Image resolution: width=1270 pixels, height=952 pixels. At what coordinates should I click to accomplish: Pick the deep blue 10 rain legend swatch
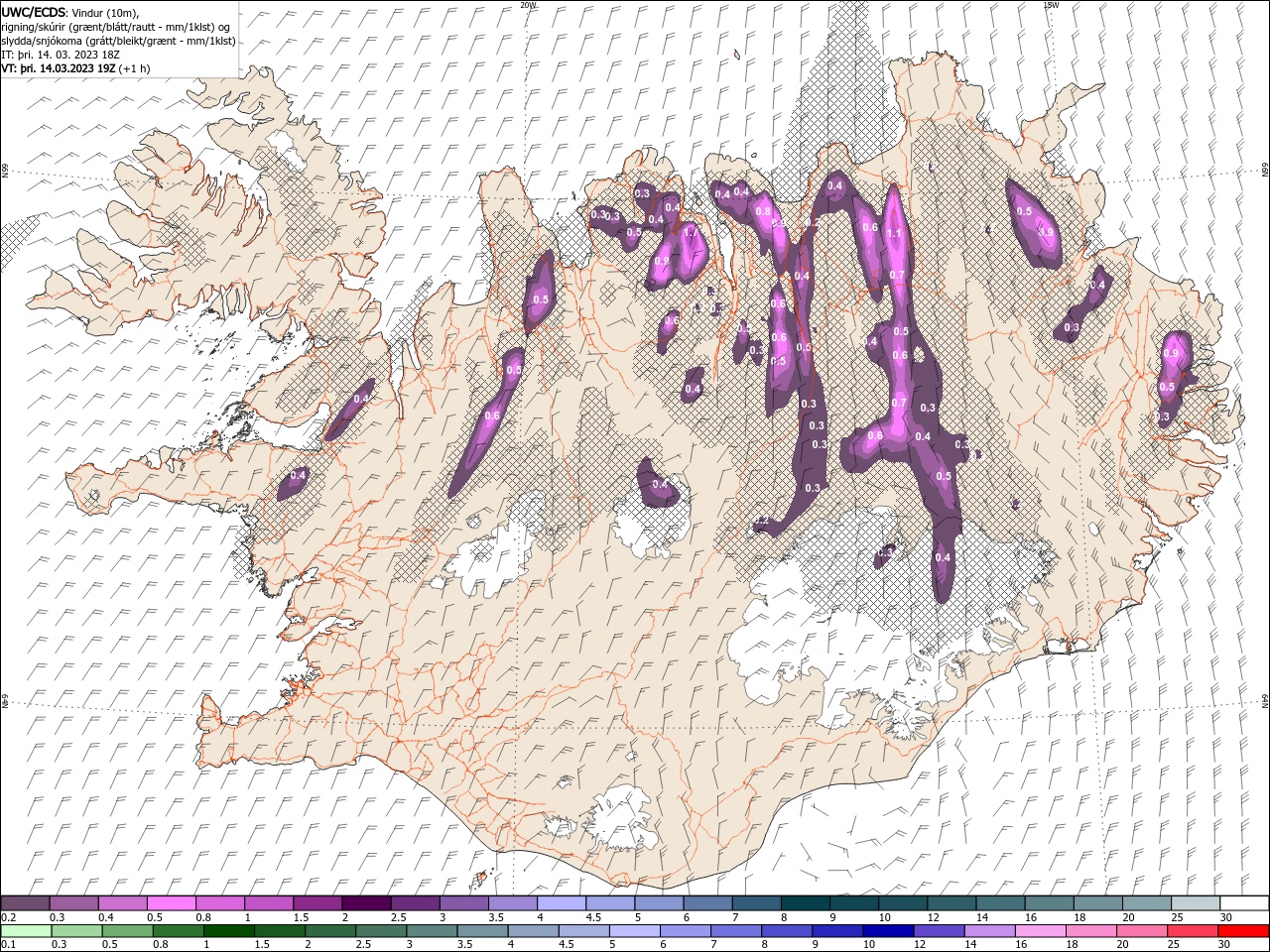click(887, 931)
